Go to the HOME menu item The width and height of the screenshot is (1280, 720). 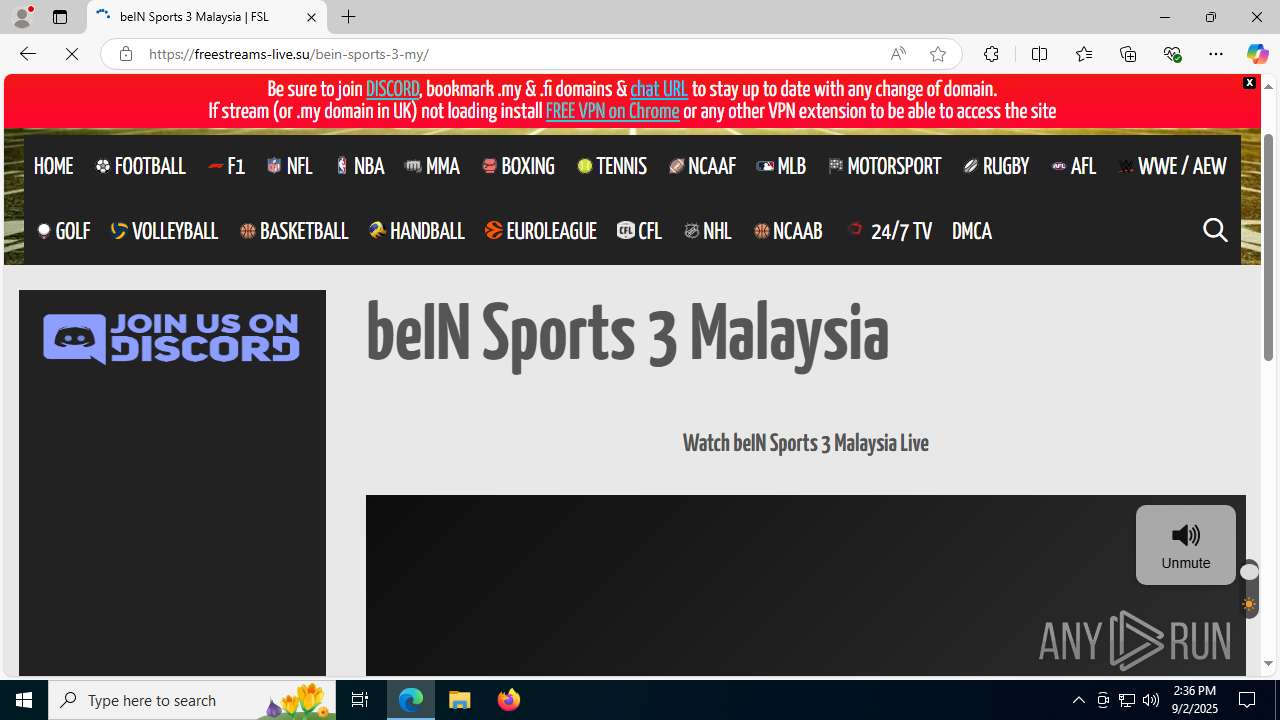point(53,166)
